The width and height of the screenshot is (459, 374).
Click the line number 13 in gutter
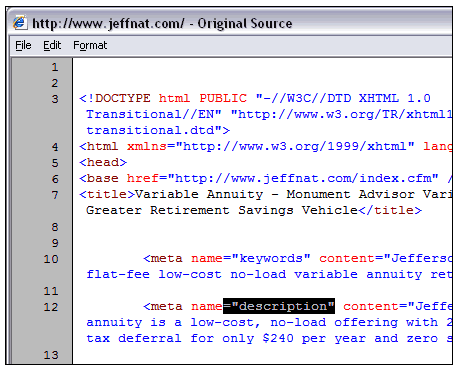(51, 355)
